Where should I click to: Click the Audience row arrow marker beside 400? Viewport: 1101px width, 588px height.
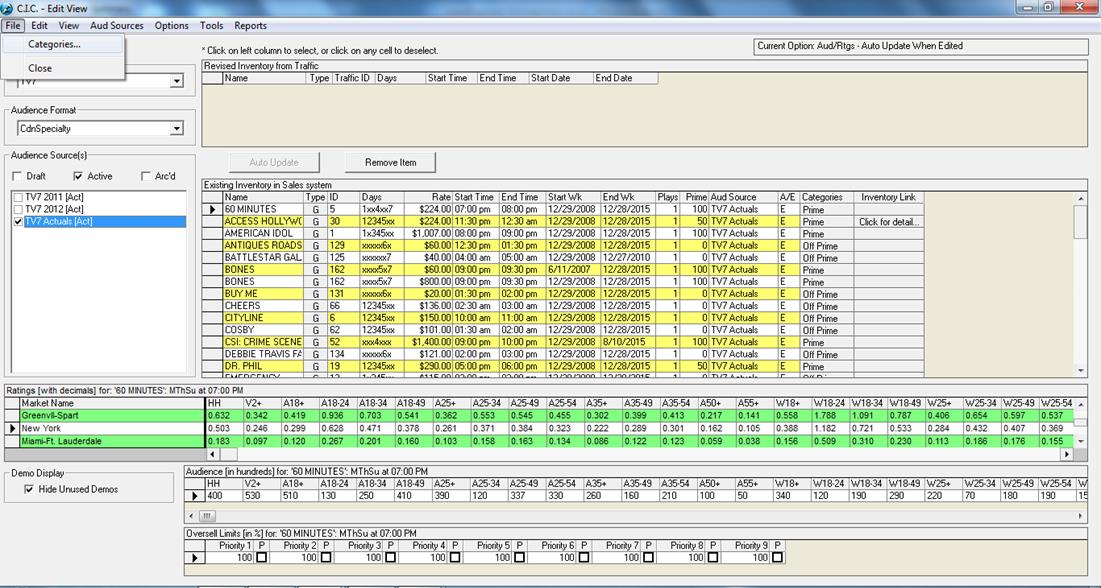(194, 496)
